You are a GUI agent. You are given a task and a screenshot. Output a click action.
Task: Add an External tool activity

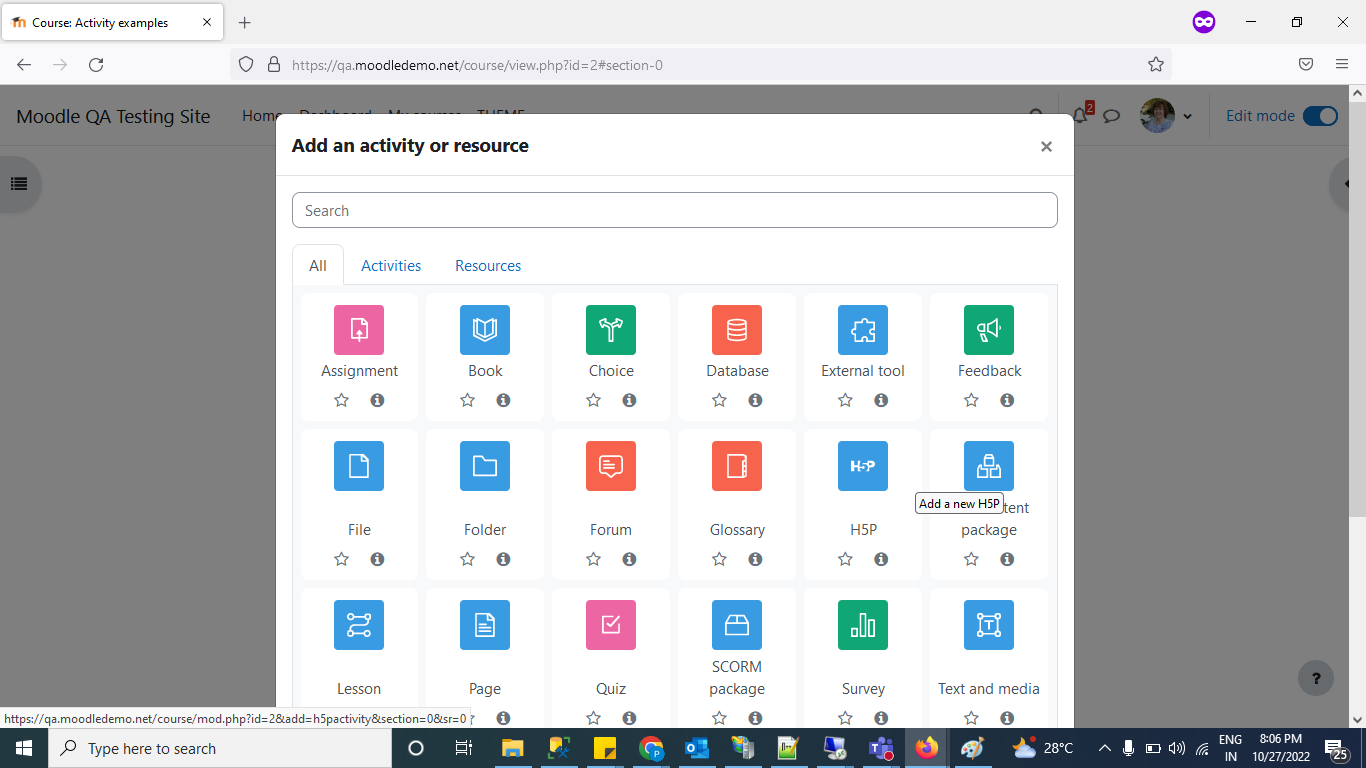click(x=863, y=330)
